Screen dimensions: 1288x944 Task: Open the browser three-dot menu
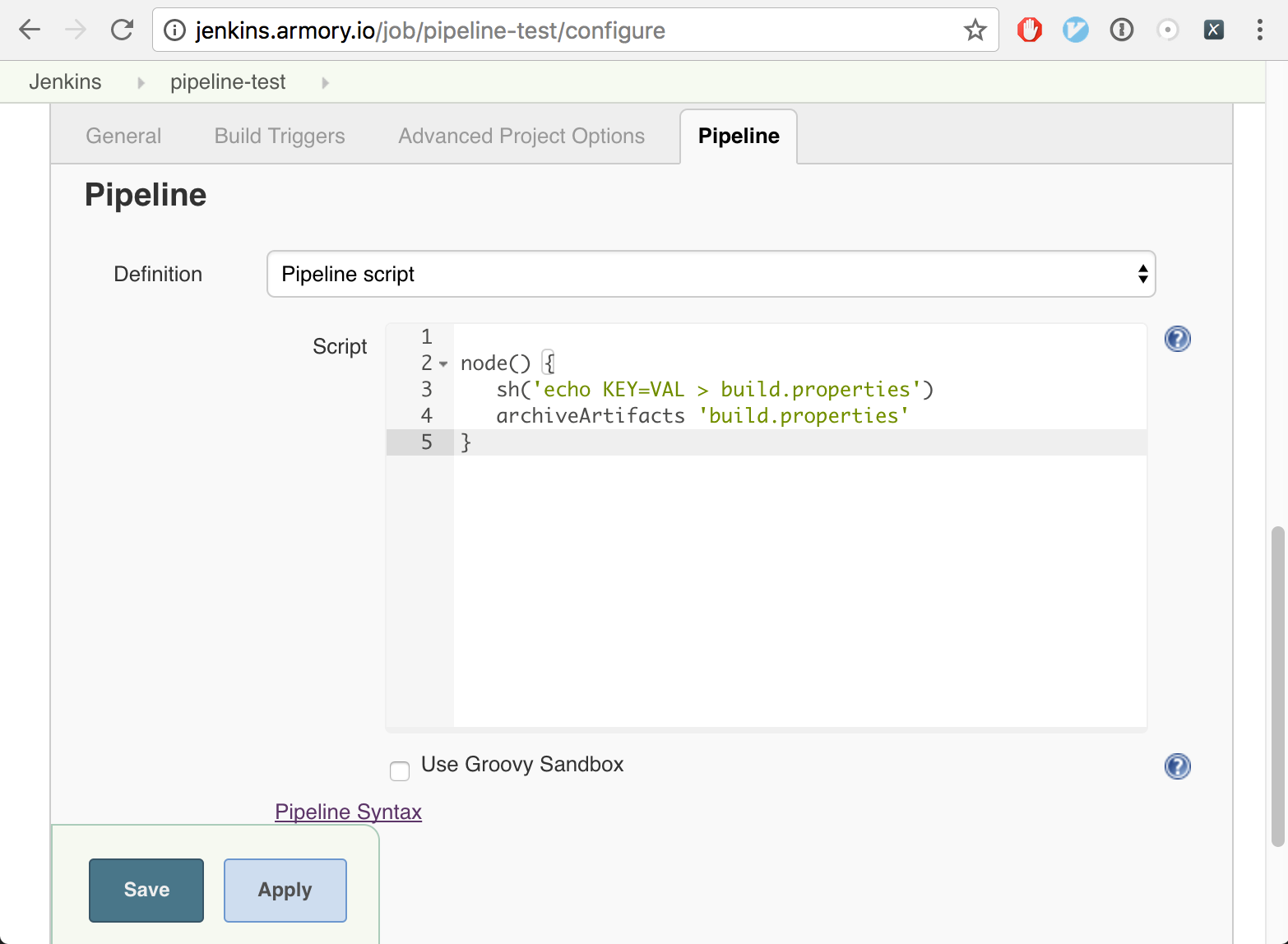pyautogui.click(x=1259, y=30)
